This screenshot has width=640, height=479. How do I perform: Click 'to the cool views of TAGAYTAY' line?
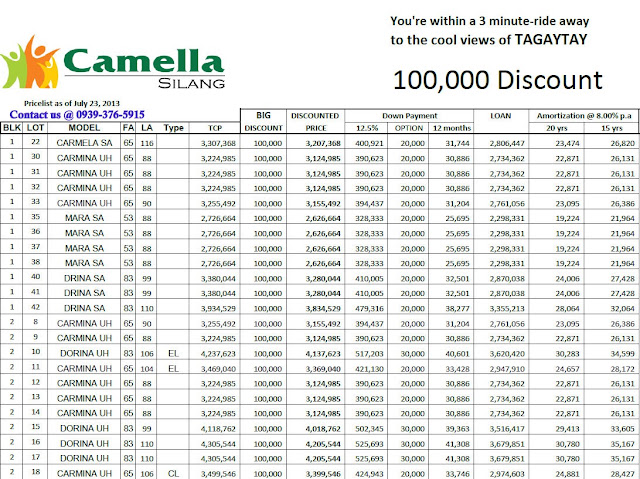click(489, 40)
